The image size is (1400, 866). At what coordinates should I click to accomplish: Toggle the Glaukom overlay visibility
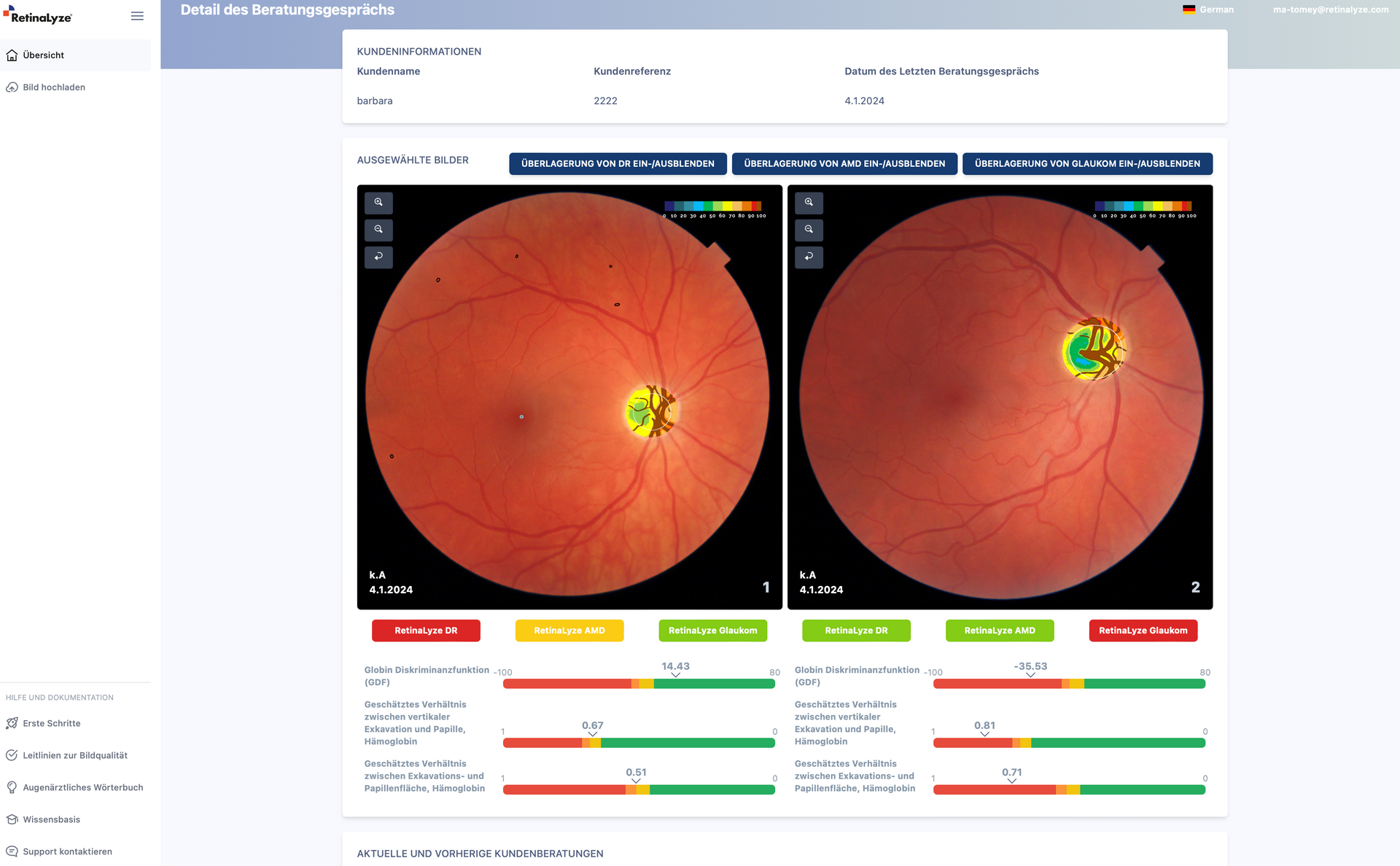(x=1087, y=164)
